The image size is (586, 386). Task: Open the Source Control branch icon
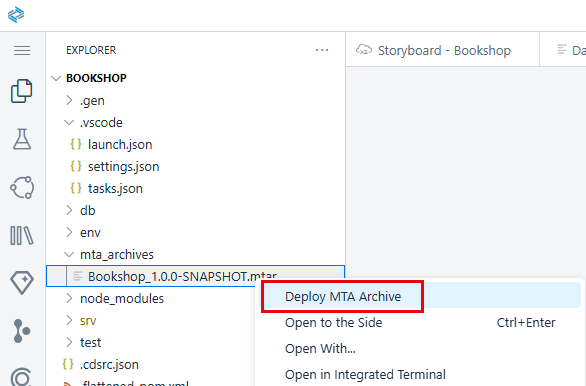coord(22,331)
